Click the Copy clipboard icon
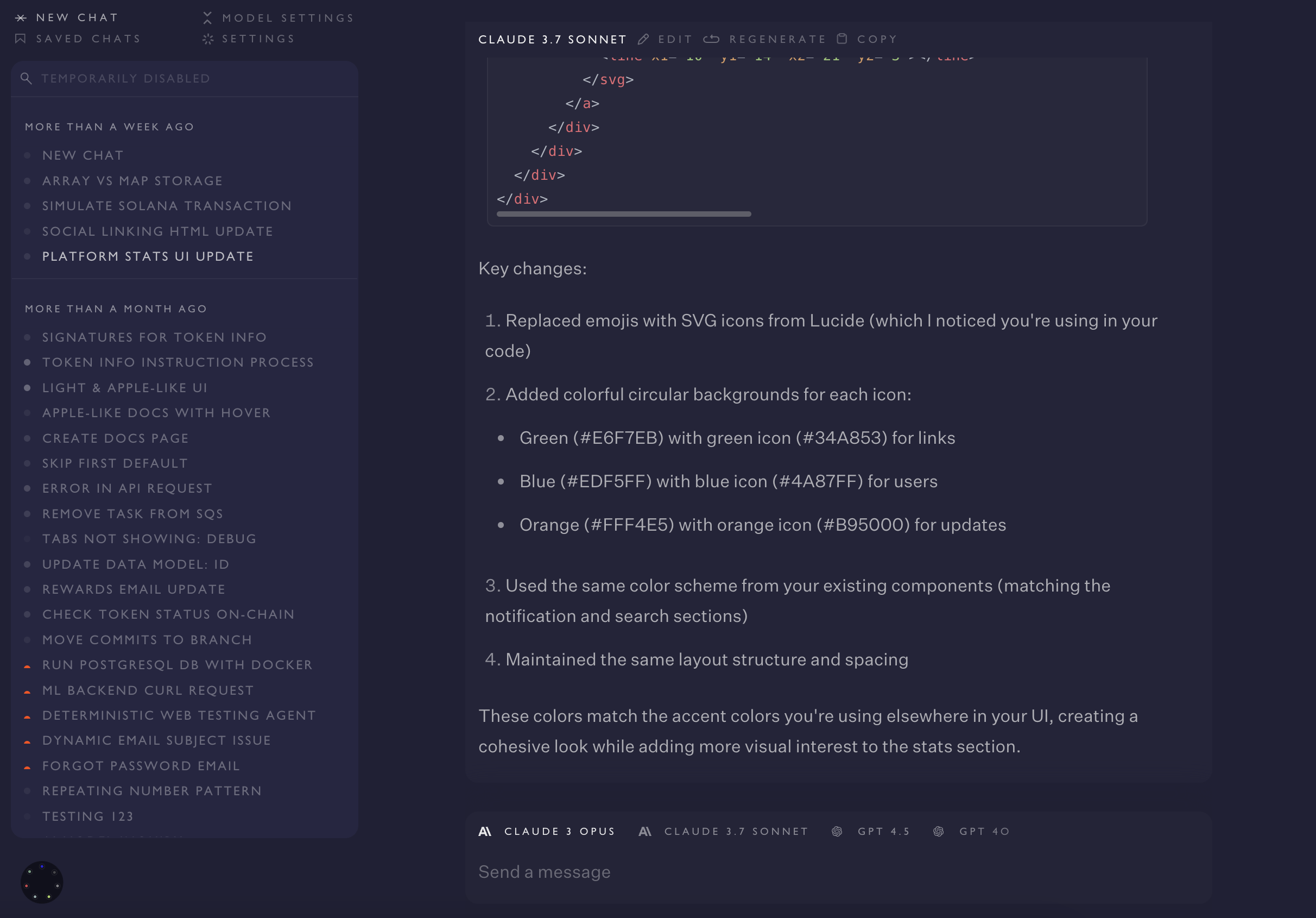The image size is (1316, 918). coord(842,39)
